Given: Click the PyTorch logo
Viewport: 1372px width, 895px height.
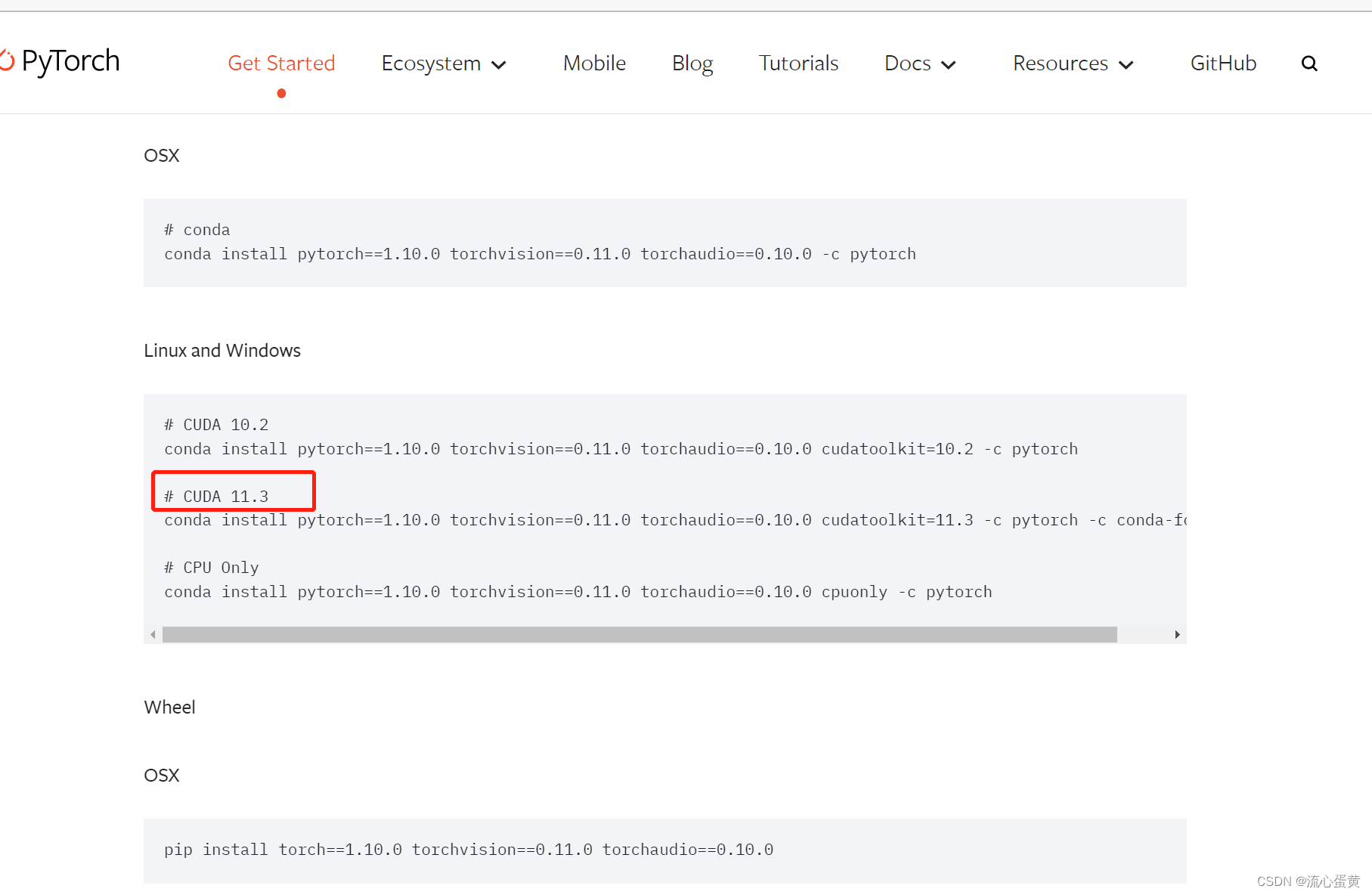Looking at the screenshot, I should [x=60, y=61].
